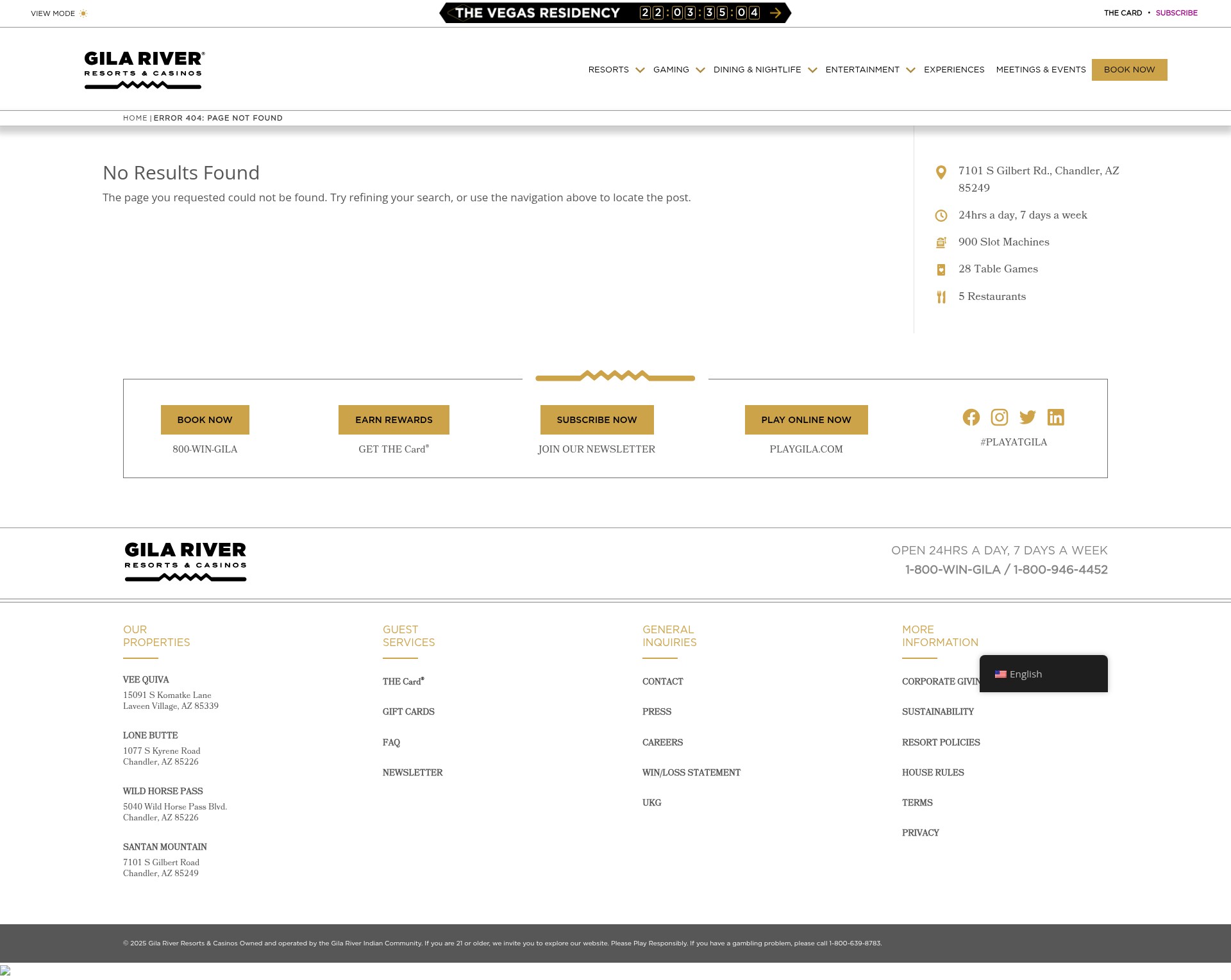Viewport: 1231px width, 980px height.
Task: Click the Gila River header logo
Action: (x=145, y=70)
